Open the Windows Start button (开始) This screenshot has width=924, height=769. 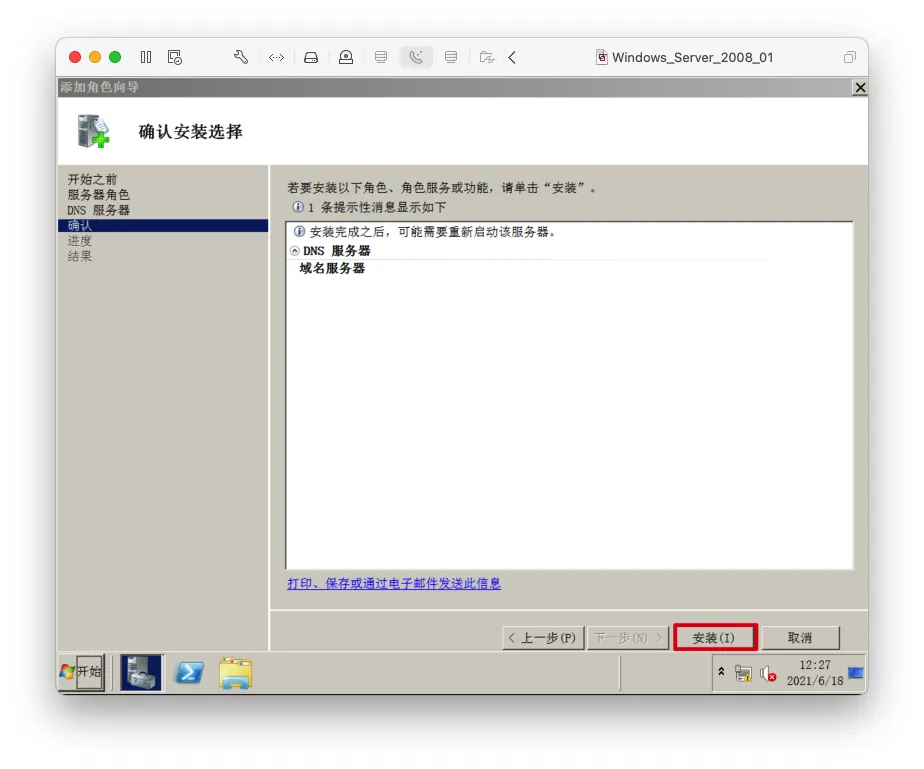[x=81, y=672]
